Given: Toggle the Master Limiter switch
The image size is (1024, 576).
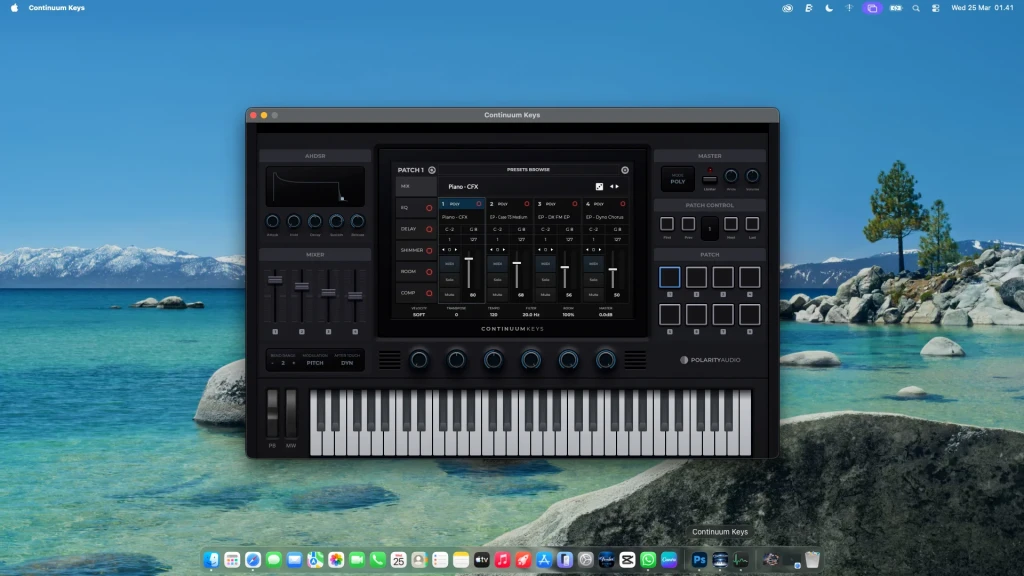Looking at the screenshot, I should point(710,178).
